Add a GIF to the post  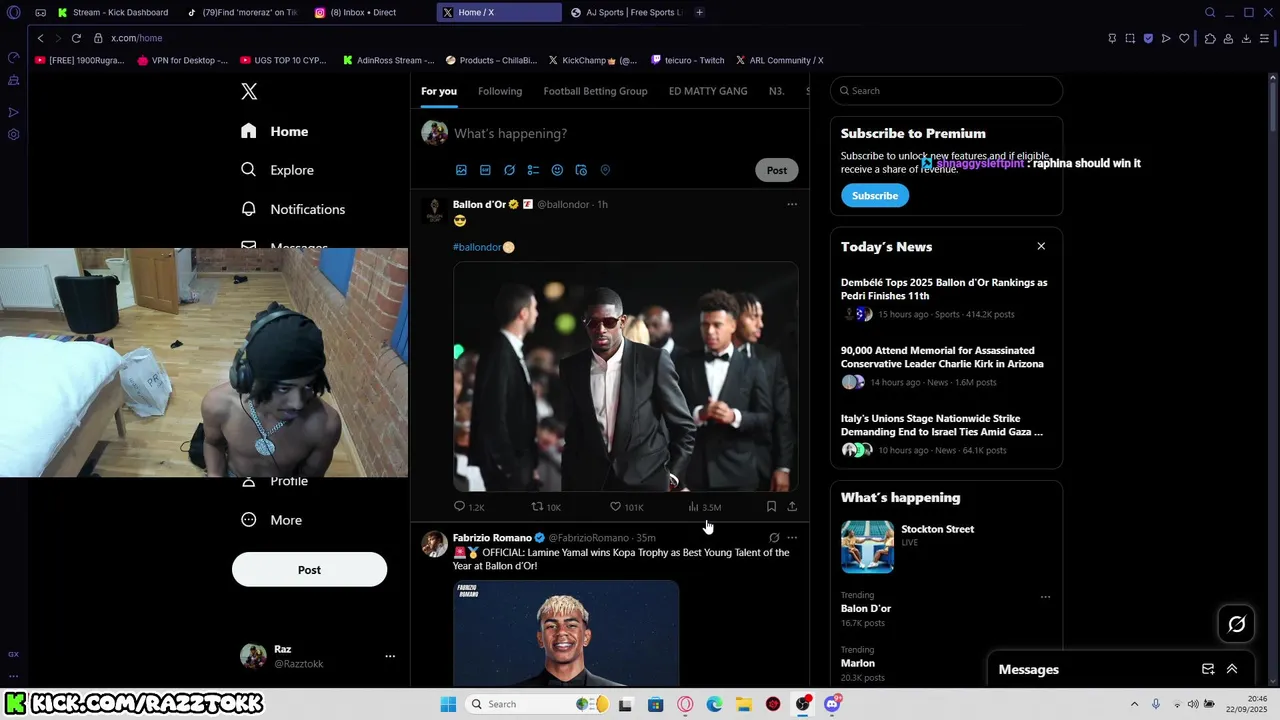[485, 170]
